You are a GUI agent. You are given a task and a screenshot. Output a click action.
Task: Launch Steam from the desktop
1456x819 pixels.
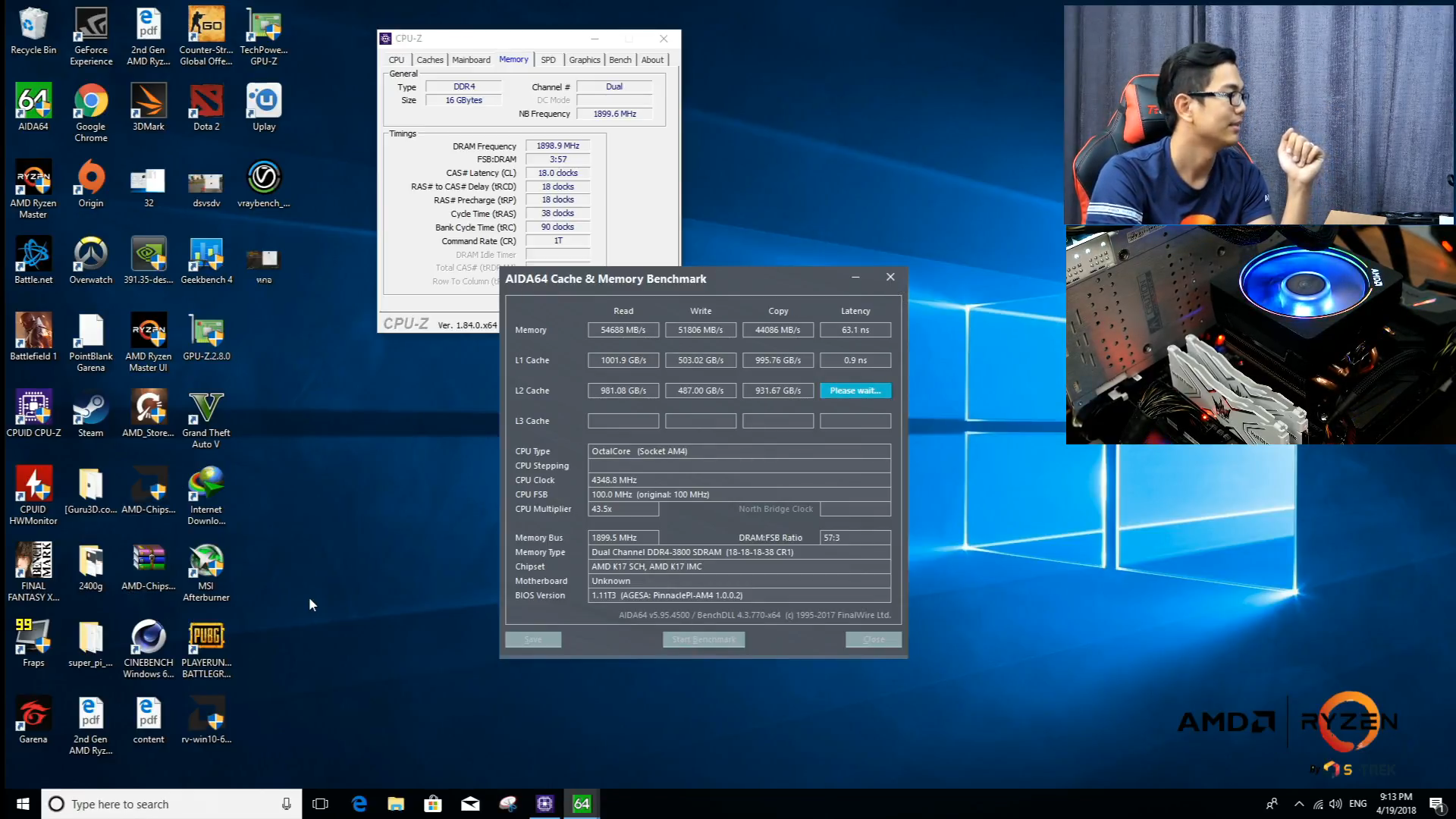click(x=91, y=408)
